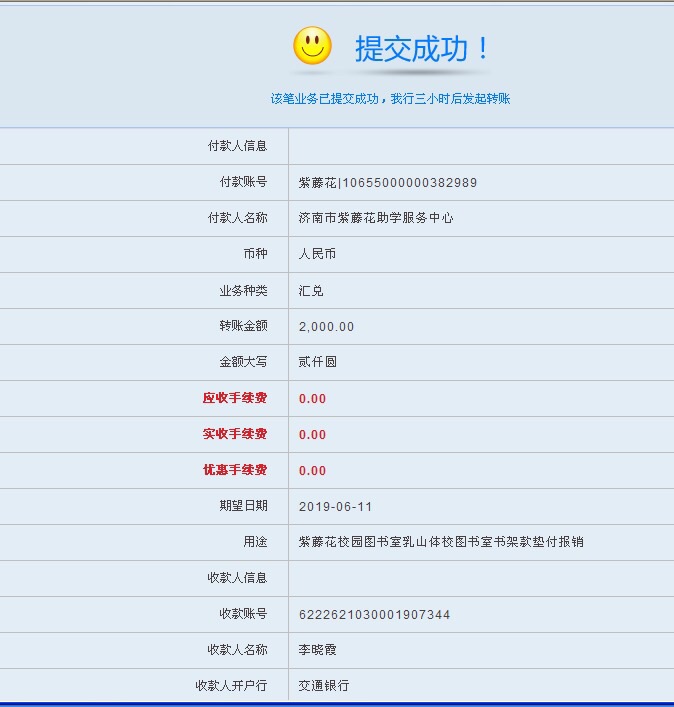Viewport: 674px width, 707px height.
Task: Select payer name '济南市紫藤花助学服务中心'
Action: [x=376, y=218]
